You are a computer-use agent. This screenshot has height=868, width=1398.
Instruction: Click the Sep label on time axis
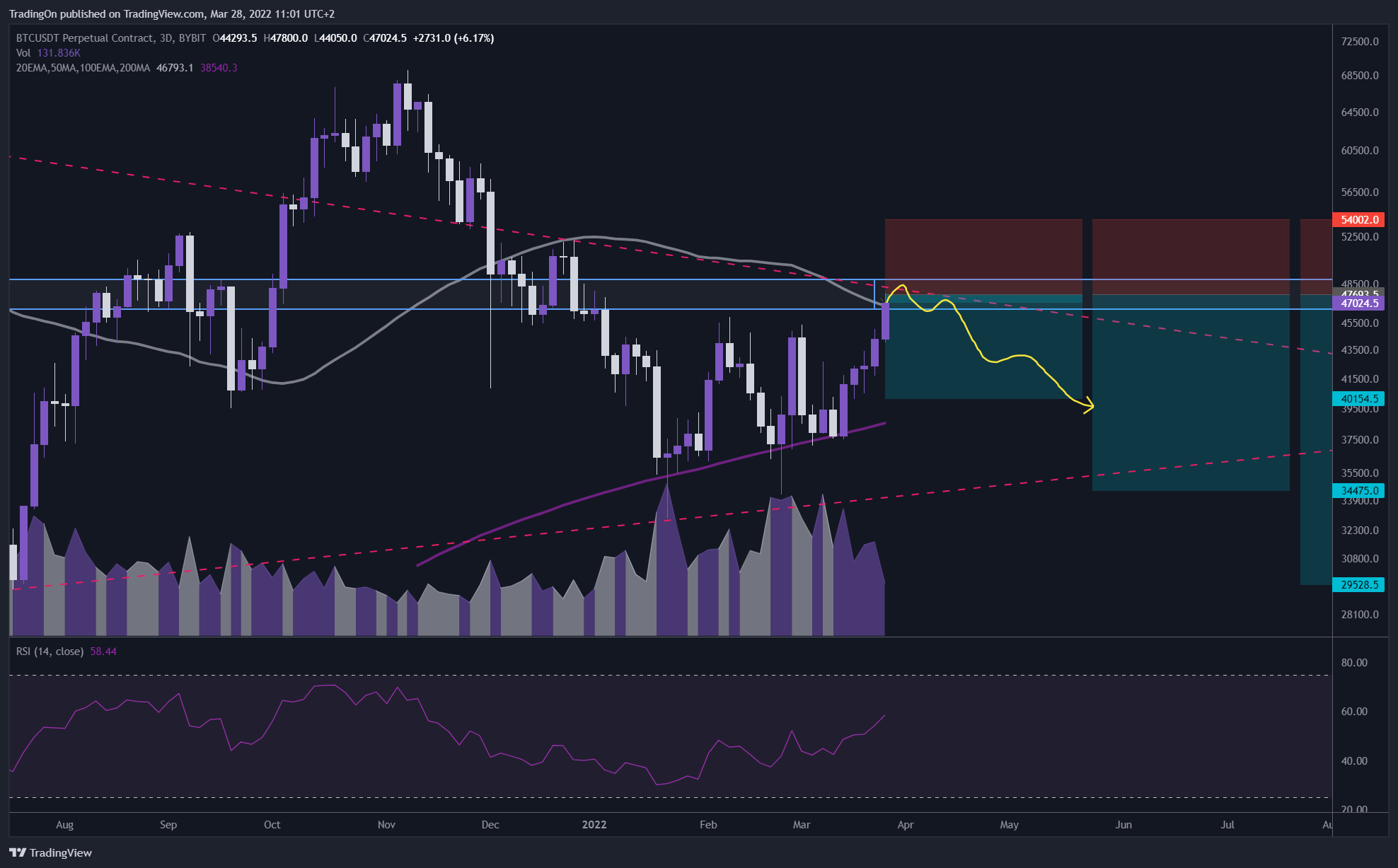(168, 825)
